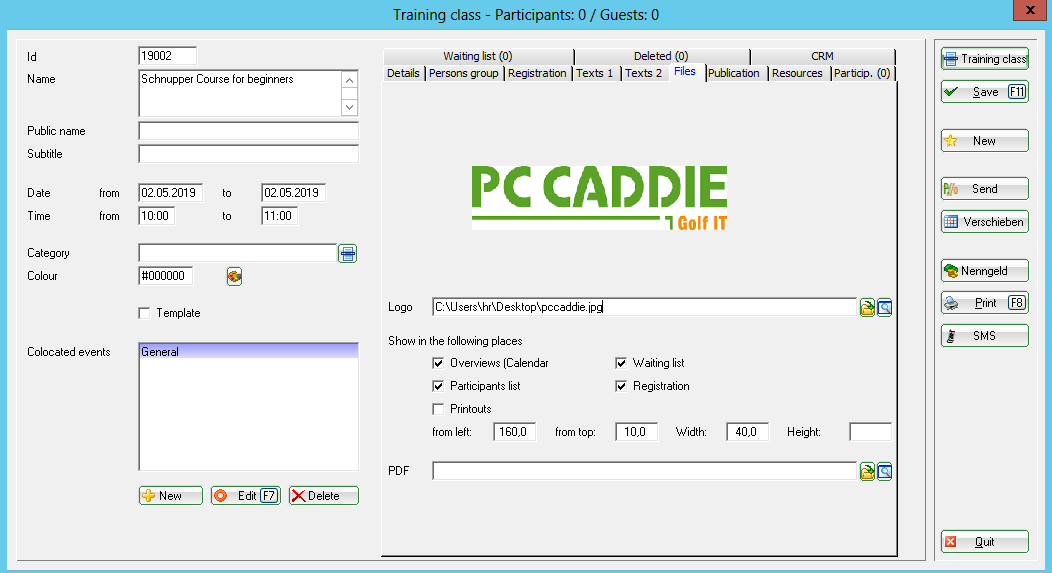
Task: Open the colour palette picker icon
Action: pyautogui.click(x=234, y=276)
